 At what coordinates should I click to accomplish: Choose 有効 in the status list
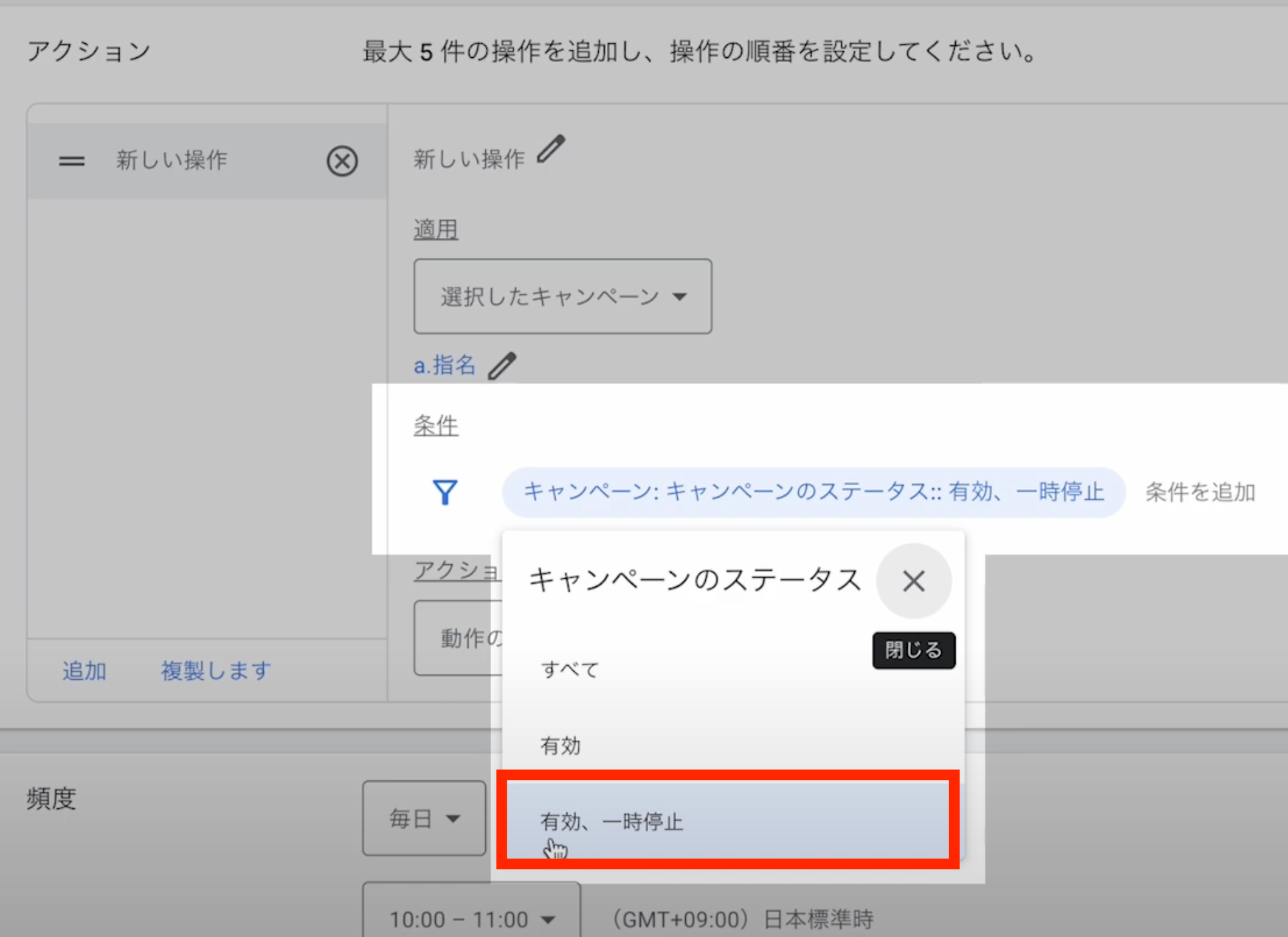coord(561,746)
